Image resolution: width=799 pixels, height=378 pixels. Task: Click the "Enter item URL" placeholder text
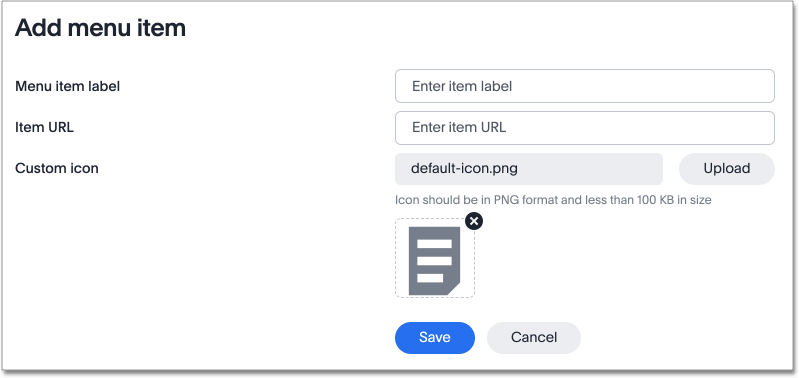(459, 127)
